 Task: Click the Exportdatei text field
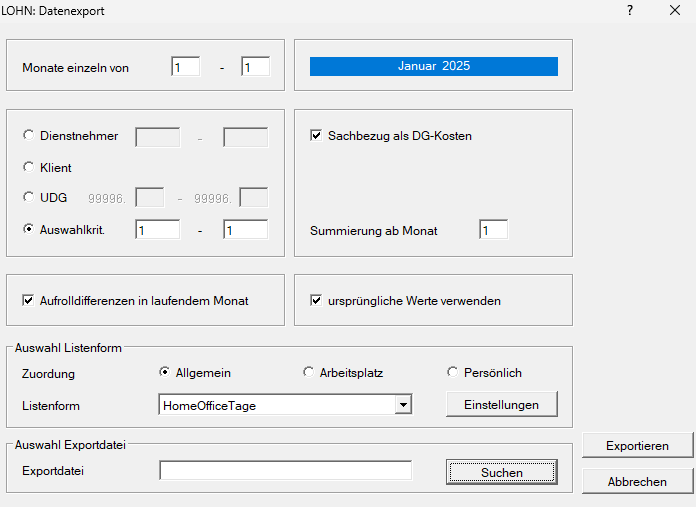click(285, 471)
